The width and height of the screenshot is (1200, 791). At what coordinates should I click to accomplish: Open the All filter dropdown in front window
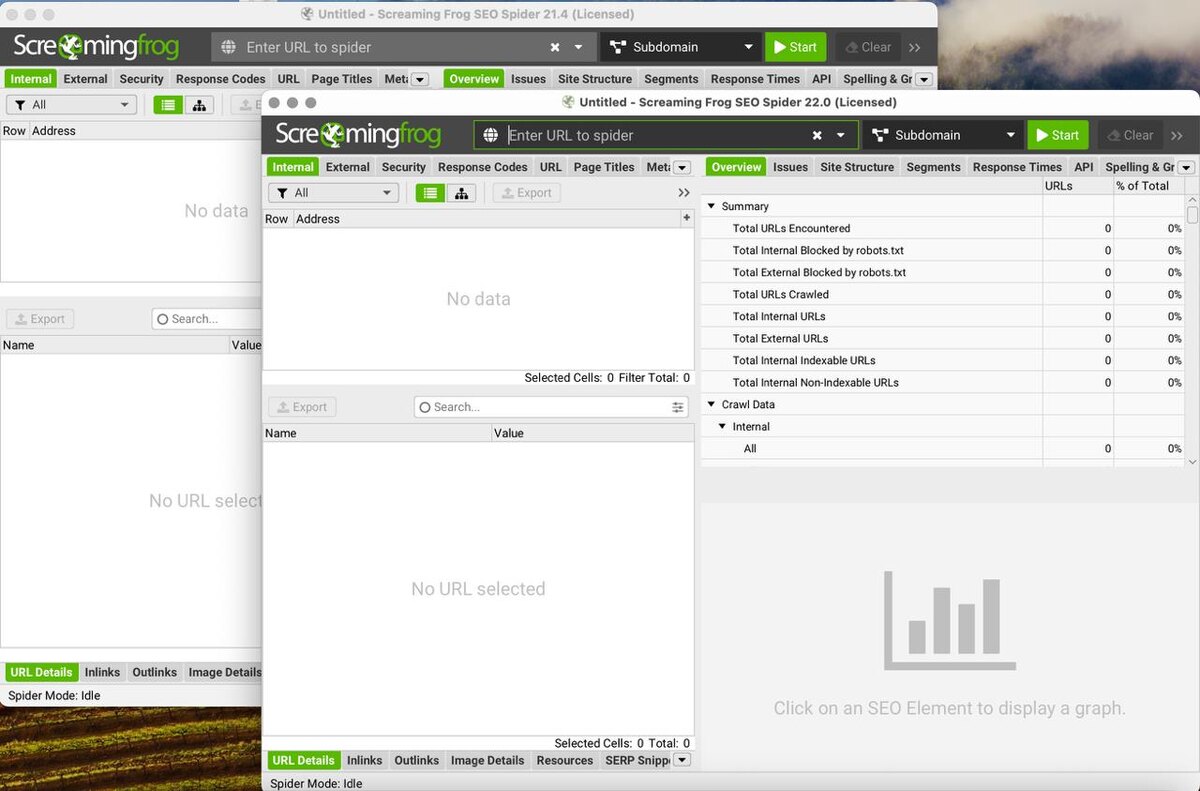click(334, 193)
